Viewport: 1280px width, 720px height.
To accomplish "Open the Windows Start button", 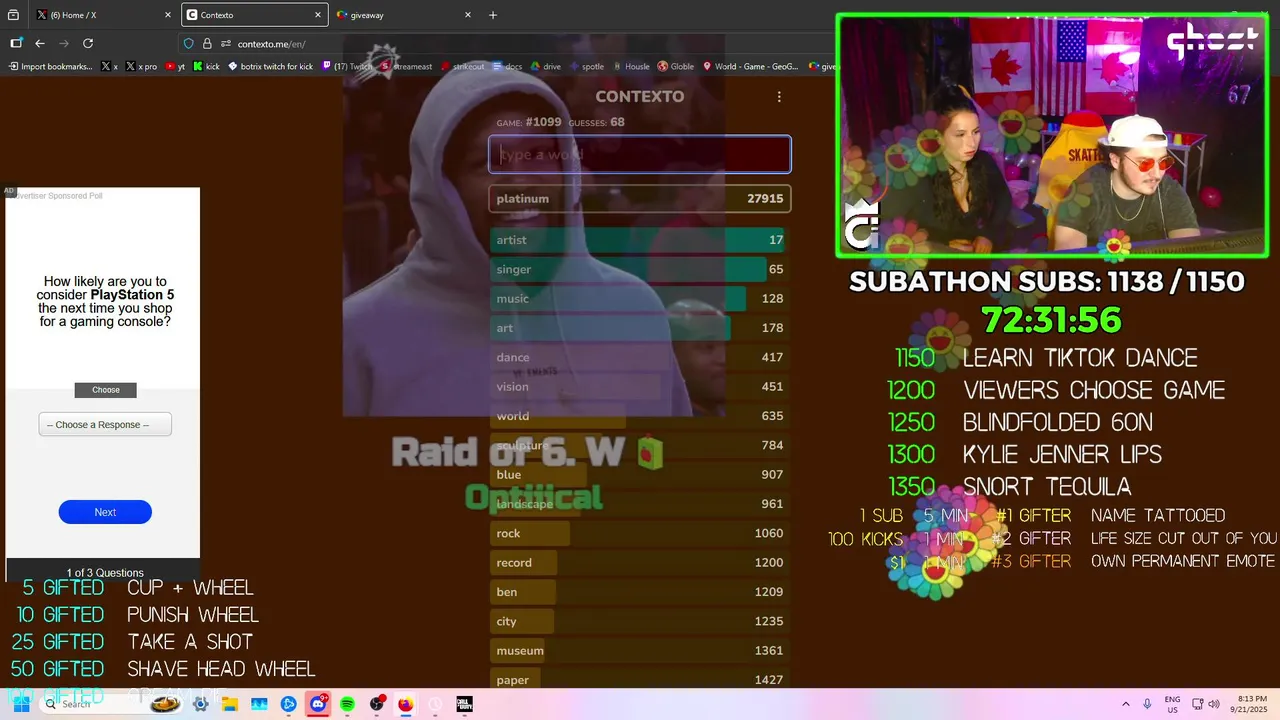I will [20, 704].
